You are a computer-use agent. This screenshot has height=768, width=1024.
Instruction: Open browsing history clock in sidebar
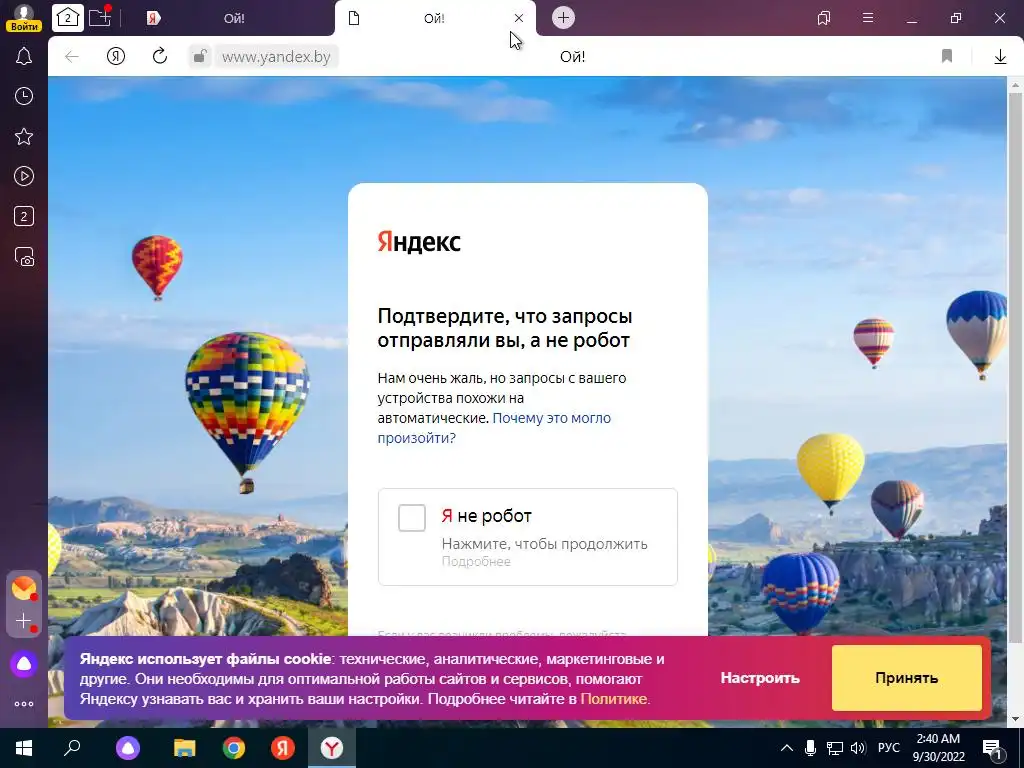click(x=24, y=97)
